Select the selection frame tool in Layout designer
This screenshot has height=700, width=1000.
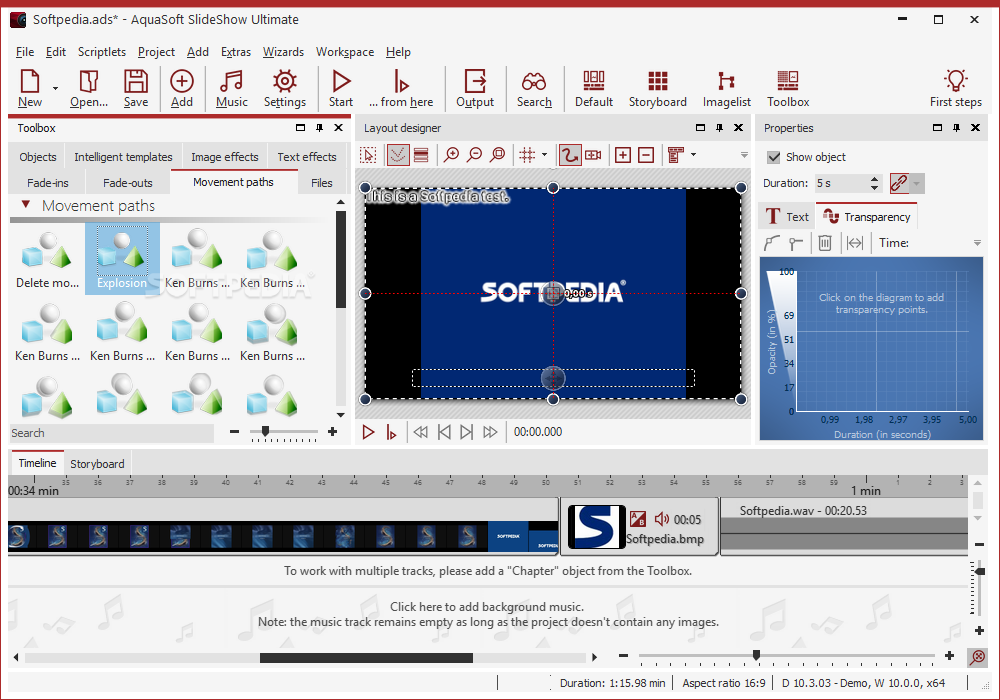368,155
